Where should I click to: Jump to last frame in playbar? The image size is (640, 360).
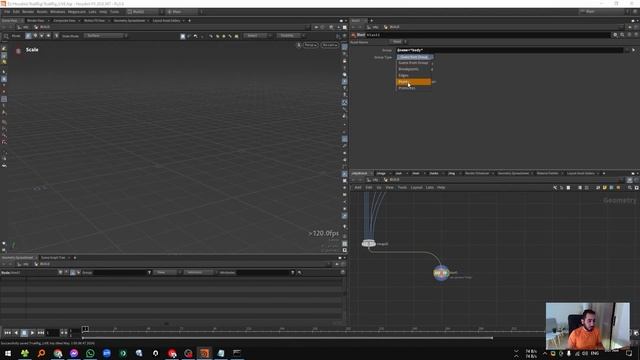41,333
